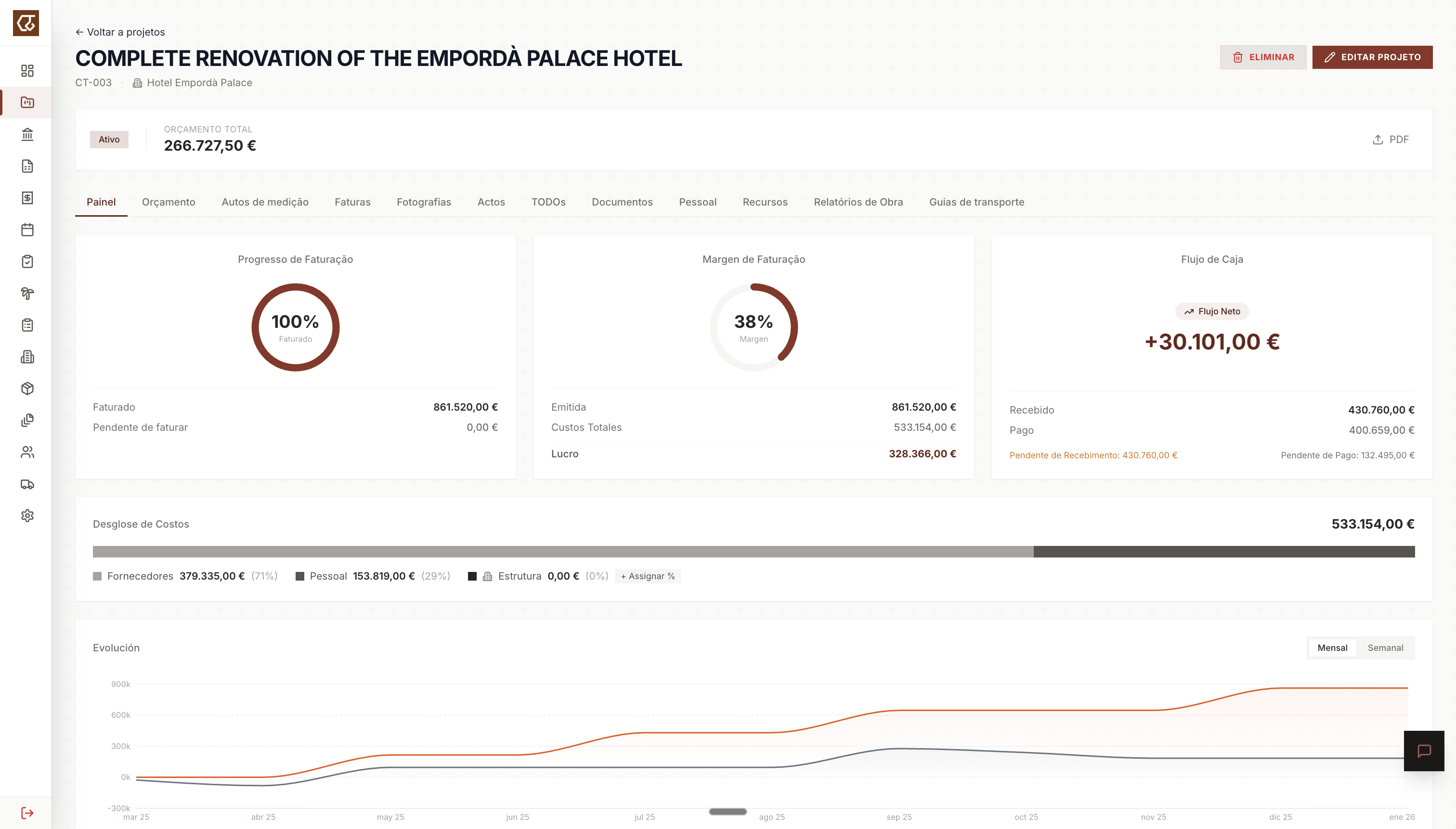Open the chat bubble widget
The height and width of the screenshot is (829, 1456).
(x=1424, y=751)
